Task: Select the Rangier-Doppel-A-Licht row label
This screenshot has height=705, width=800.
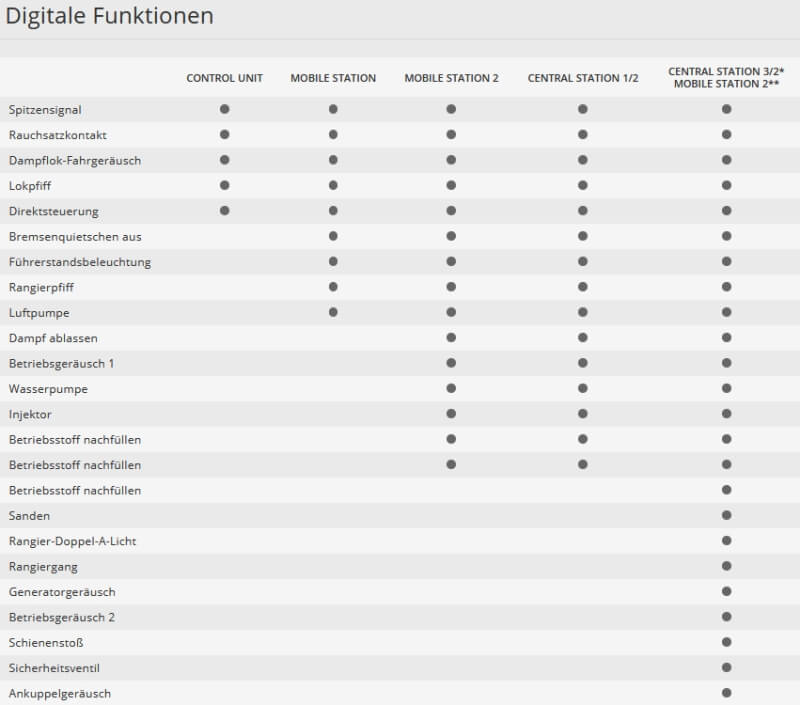Action: click(72, 541)
